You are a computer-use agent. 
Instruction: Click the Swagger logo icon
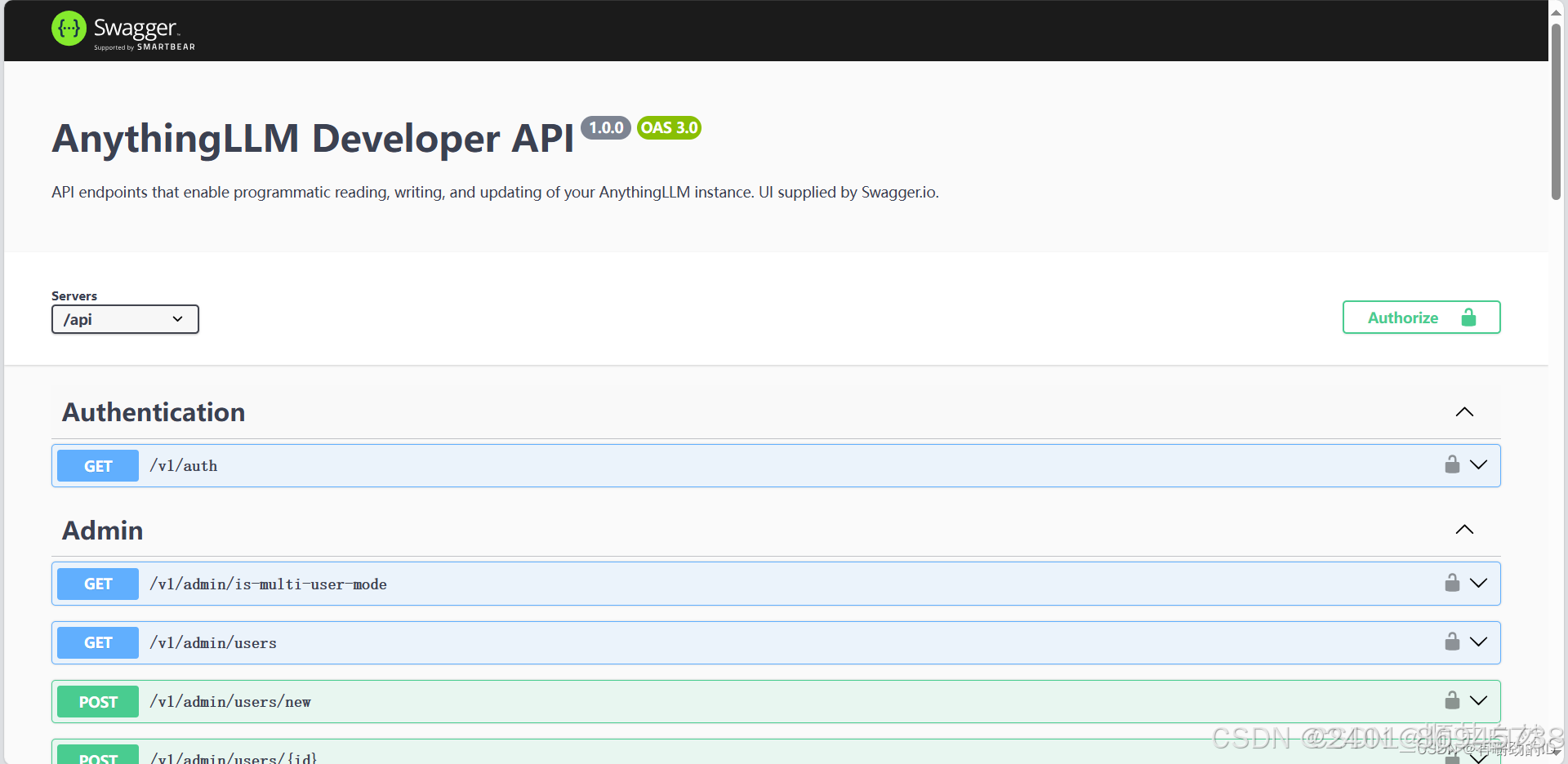[x=69, y=29]
